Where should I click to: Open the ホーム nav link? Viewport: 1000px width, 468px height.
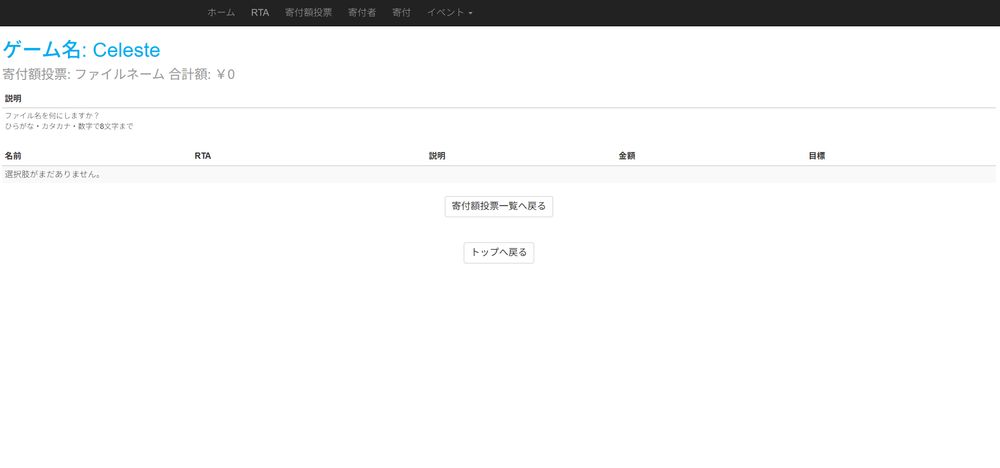[221, 13]
